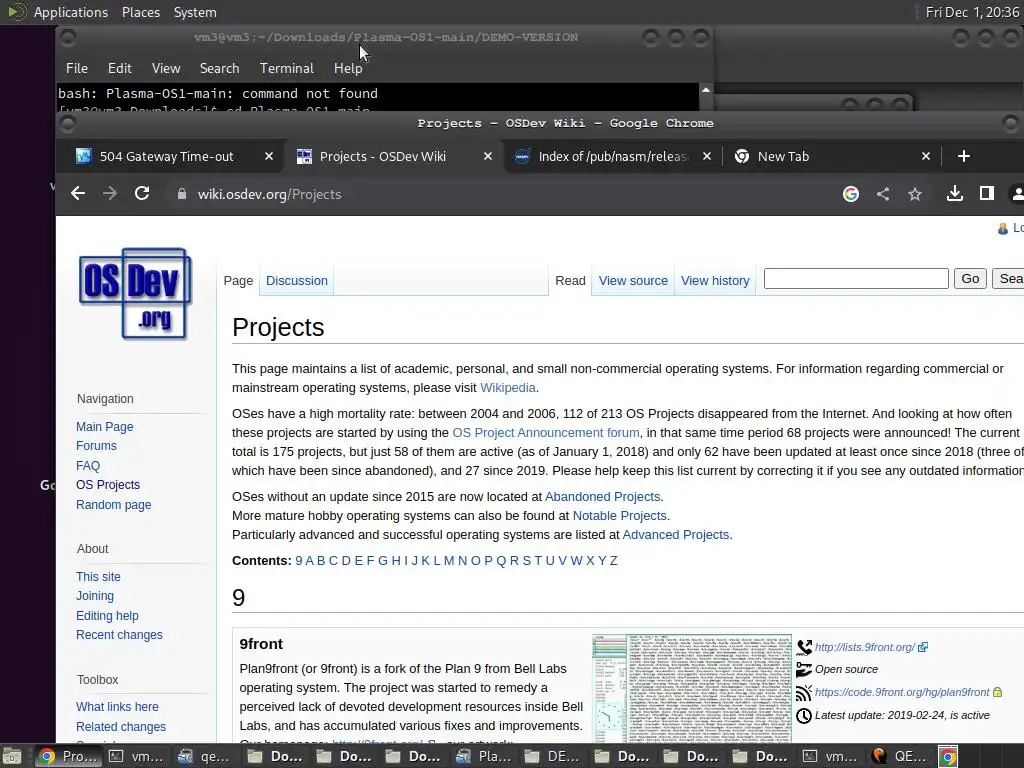Reload the OSDev Wiki page
Viewport: 1024px width, 768px height.
click(x=142, y=193)
